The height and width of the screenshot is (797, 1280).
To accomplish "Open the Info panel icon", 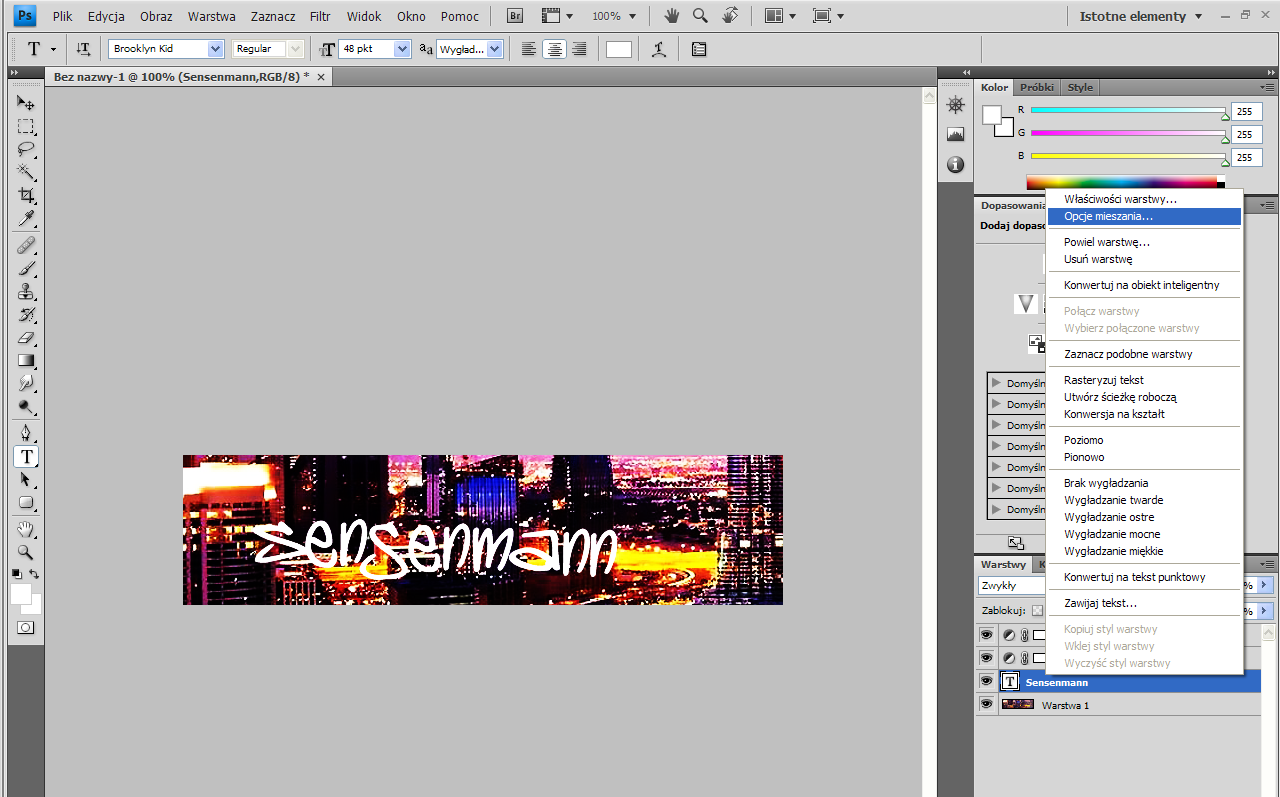I will click(x=956, y=164).
